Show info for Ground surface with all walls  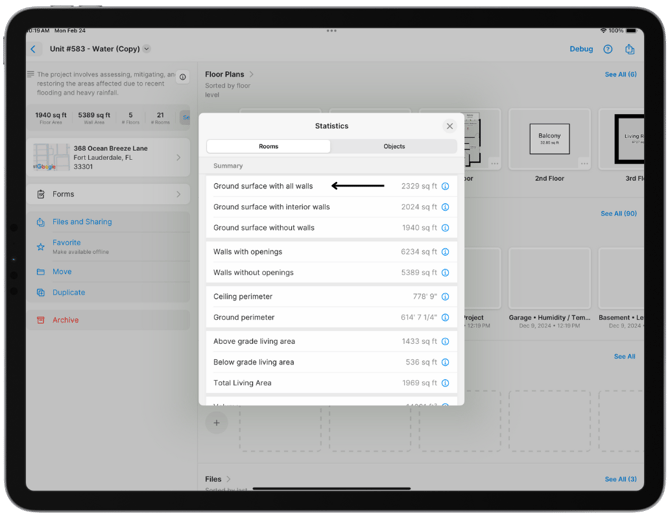coord(445,186)
